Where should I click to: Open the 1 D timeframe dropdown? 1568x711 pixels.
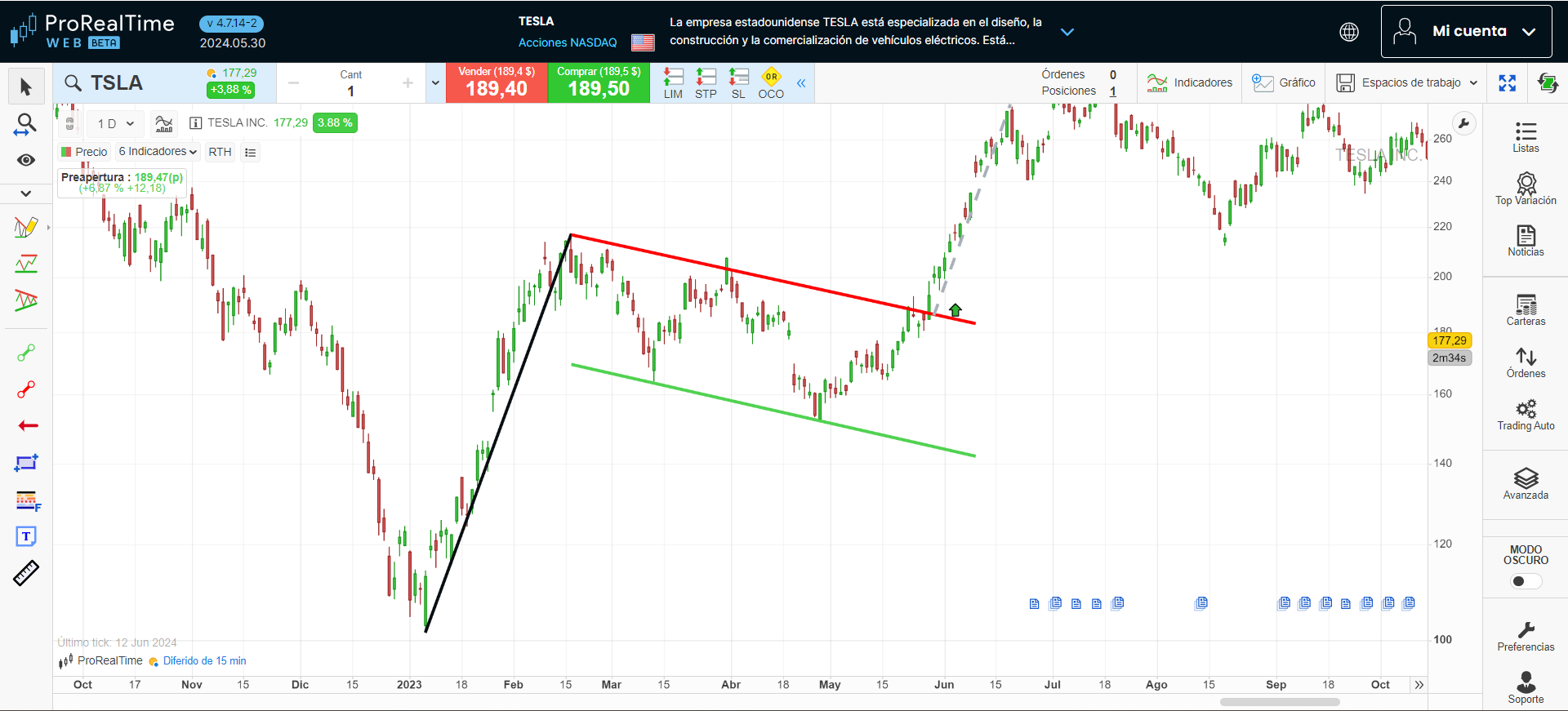tap(115, 124)
